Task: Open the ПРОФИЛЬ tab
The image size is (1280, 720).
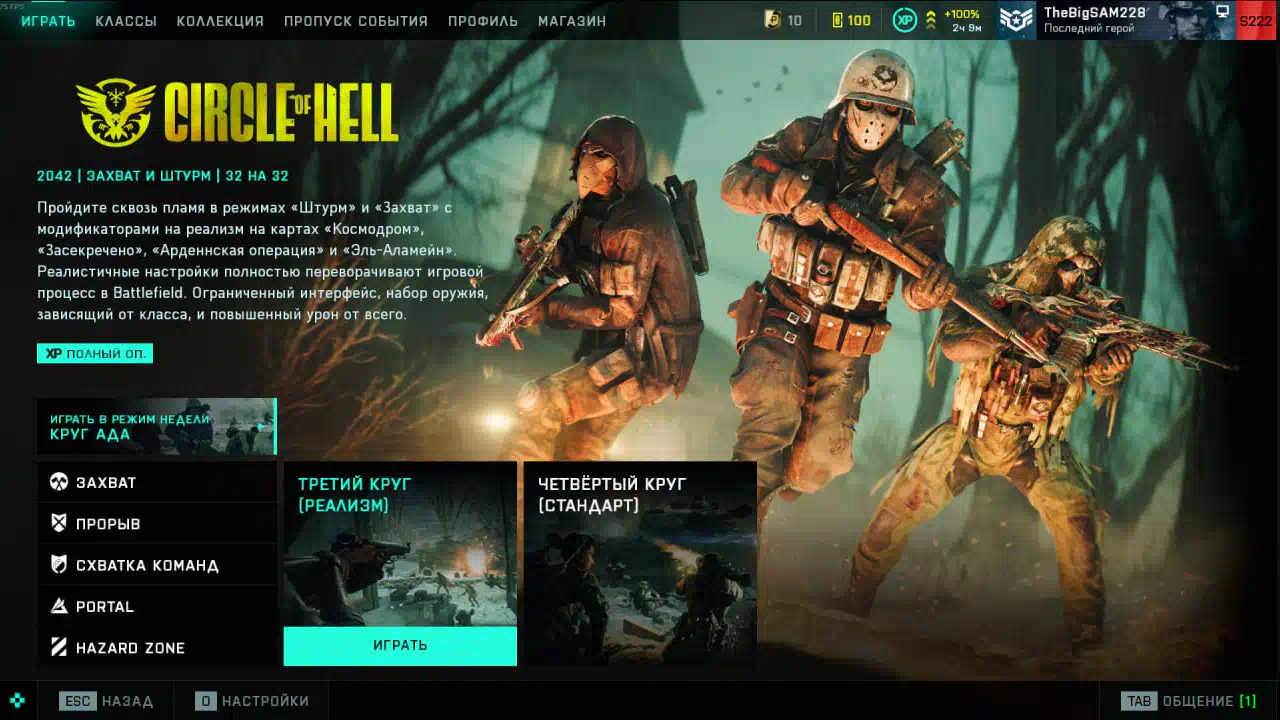Action: tap(483, 21)
